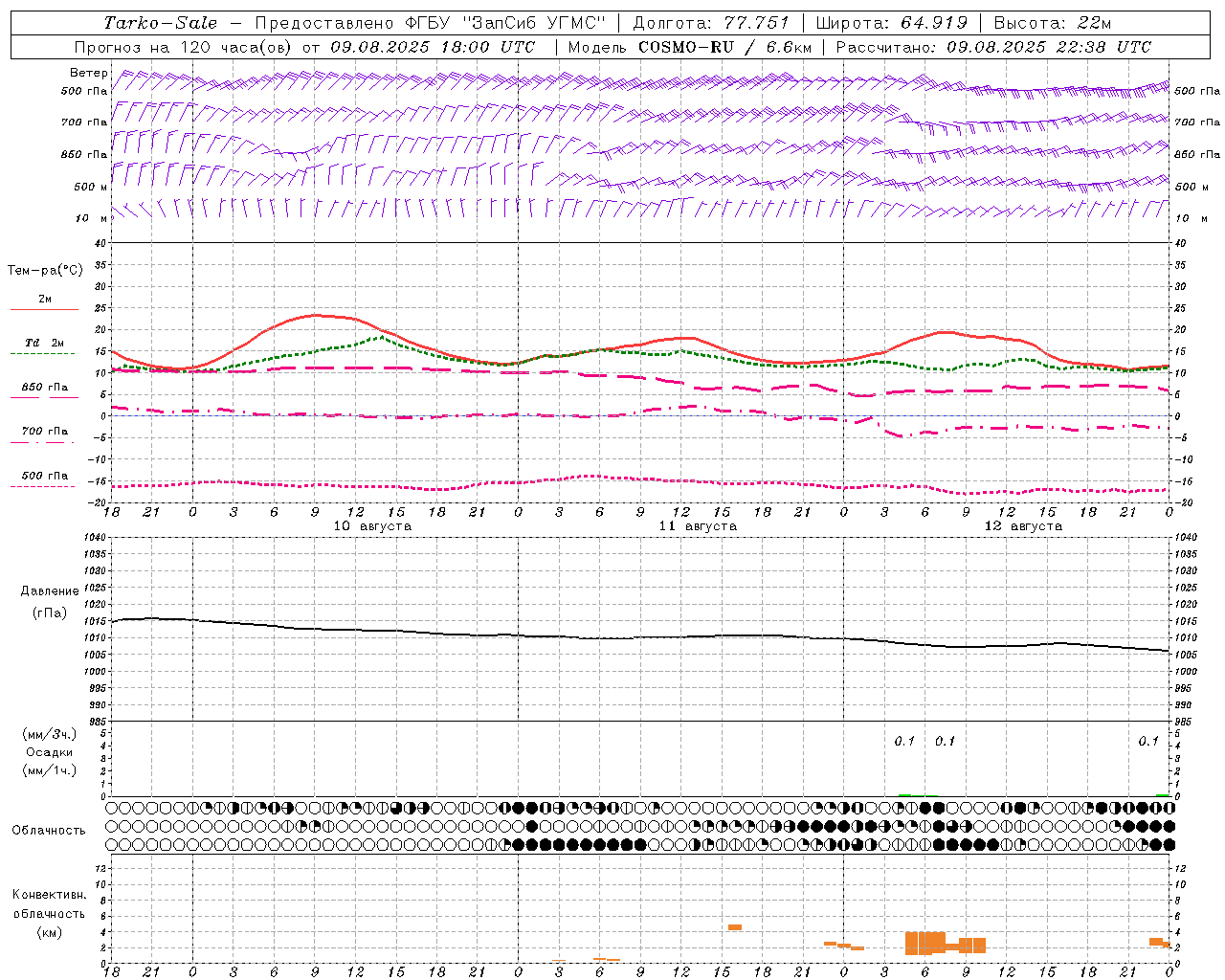Click the "Tarko-Sale" station title
This screenshot has width=1225, height=980.
[x=161, y=23]
